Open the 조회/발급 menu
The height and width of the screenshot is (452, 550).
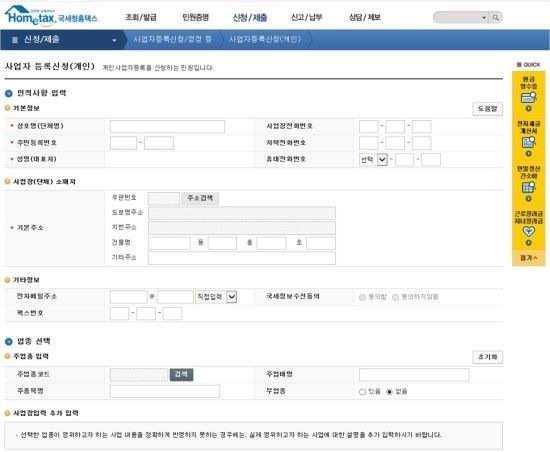141,17
